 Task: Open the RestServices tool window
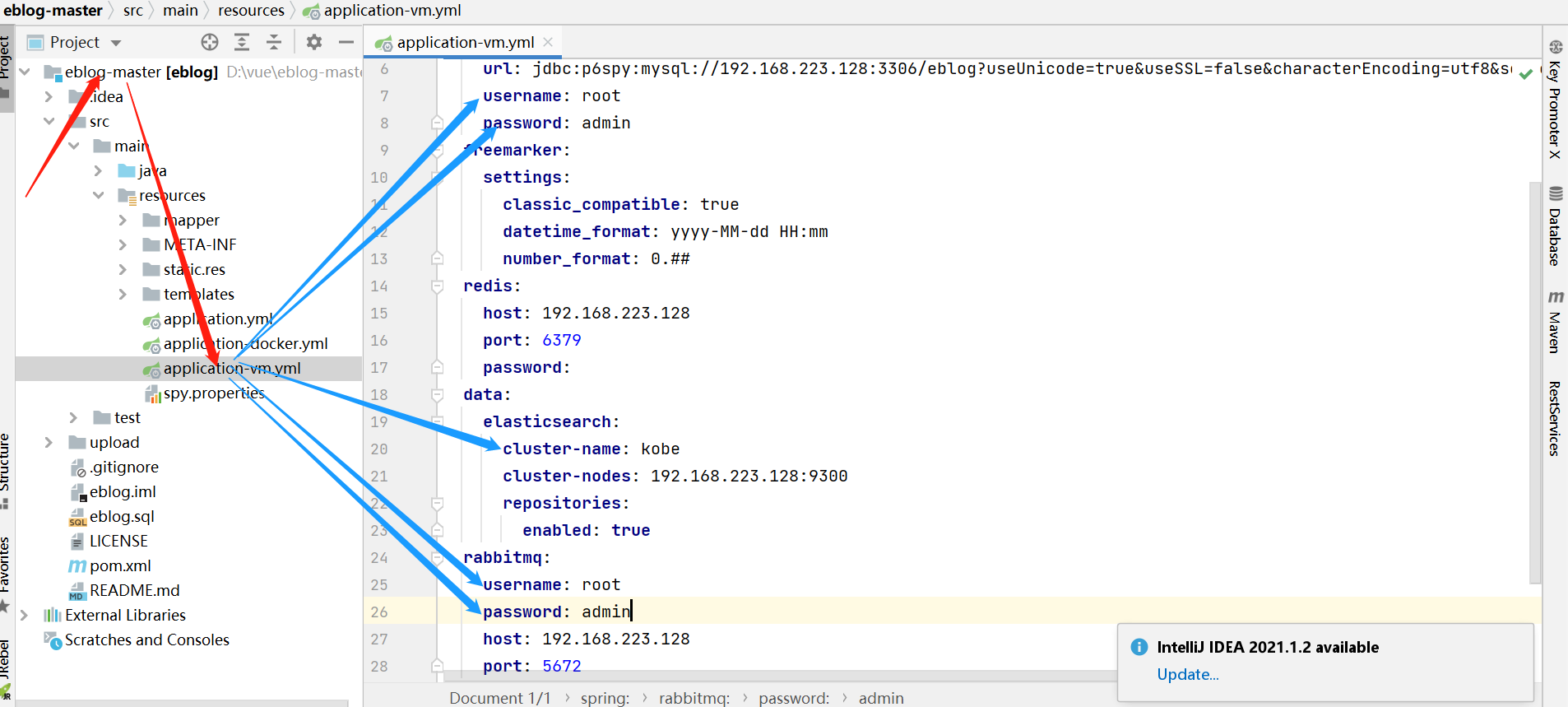[1554, 418]
